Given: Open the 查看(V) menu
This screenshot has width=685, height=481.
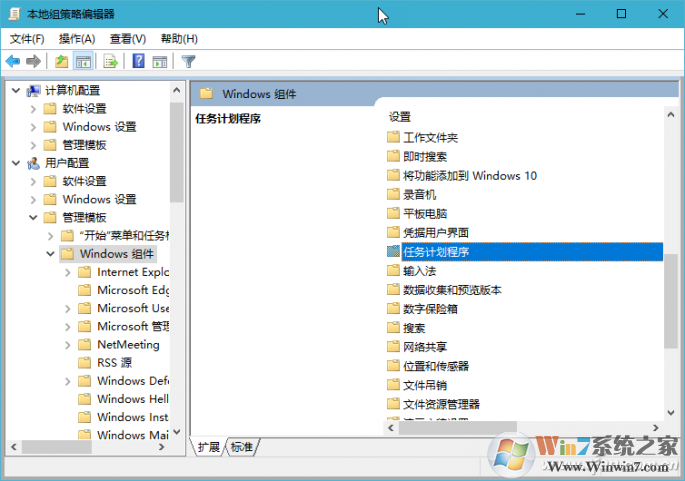Looking at the screenshot, I should tap(128, 39).
